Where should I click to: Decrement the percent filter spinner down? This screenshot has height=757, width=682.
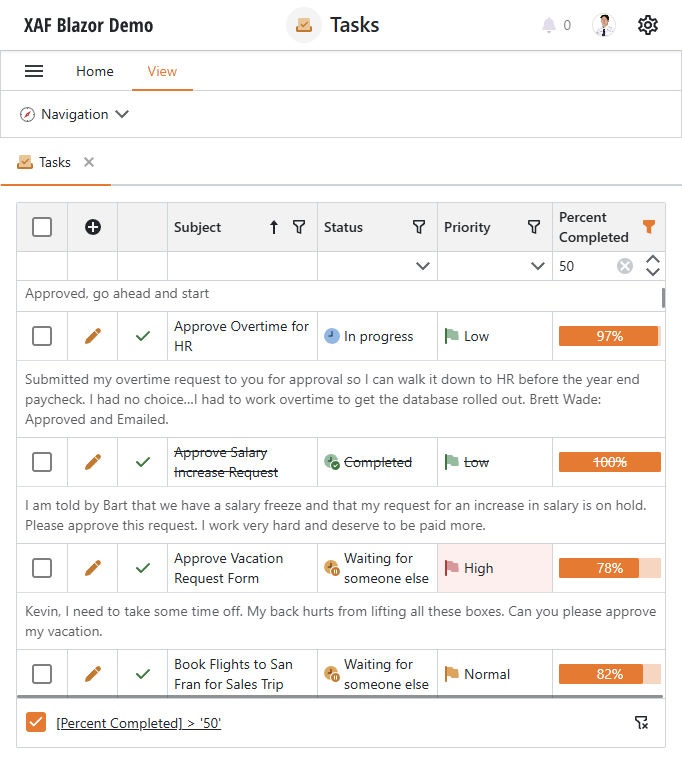coord(653,272)
